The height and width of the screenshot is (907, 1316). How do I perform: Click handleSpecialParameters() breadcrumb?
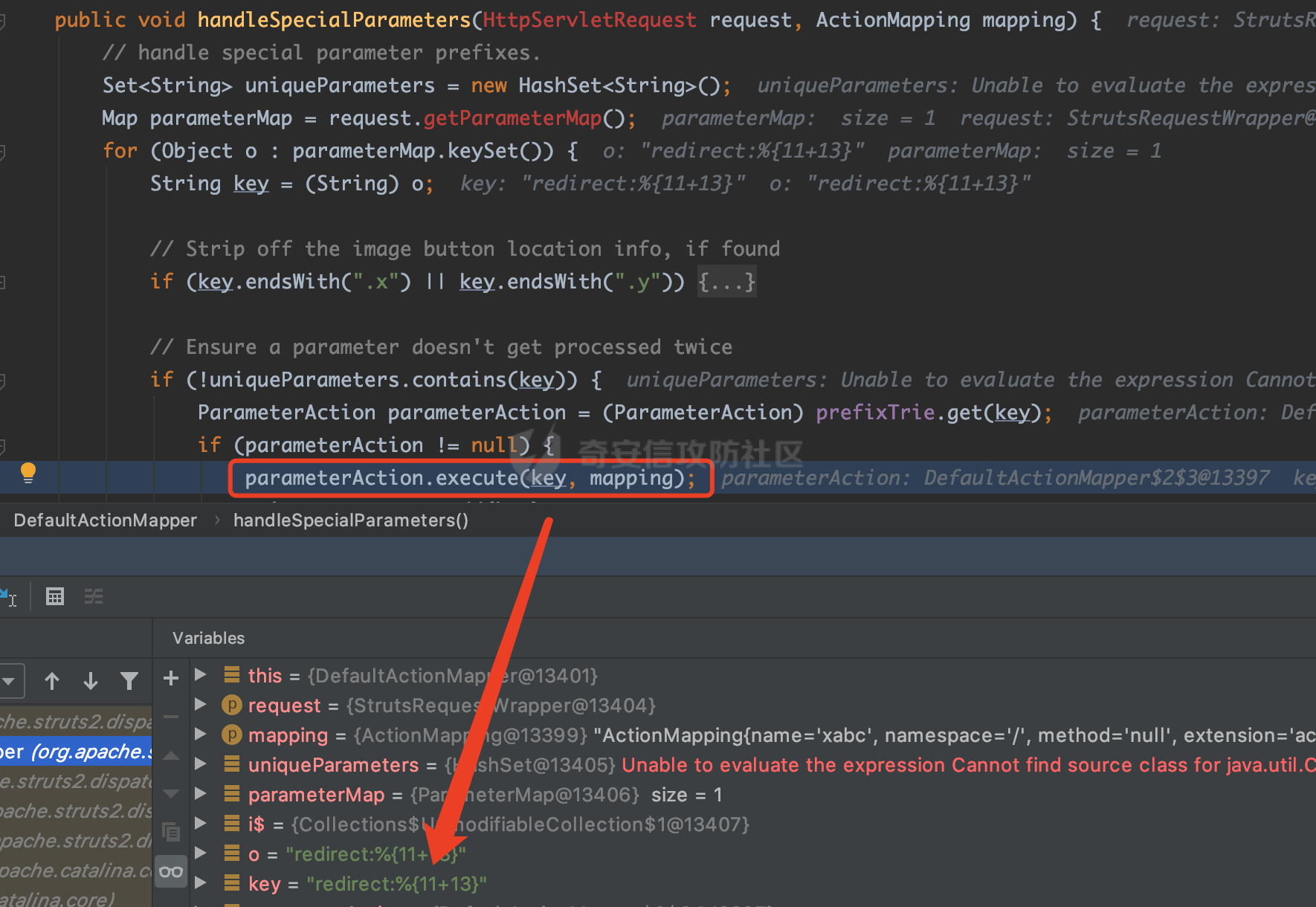(351, 520)
